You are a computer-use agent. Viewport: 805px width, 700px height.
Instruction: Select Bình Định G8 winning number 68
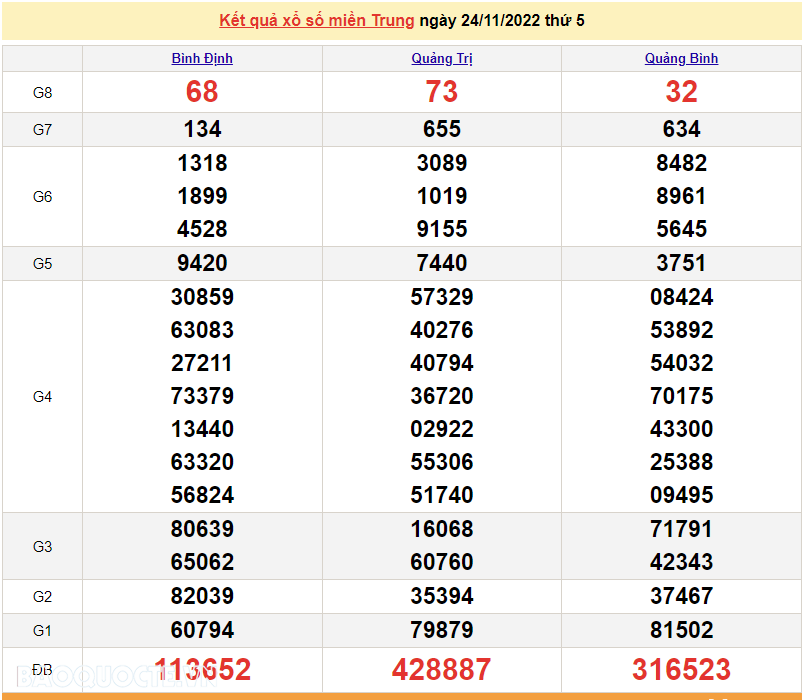coord(202,92)
